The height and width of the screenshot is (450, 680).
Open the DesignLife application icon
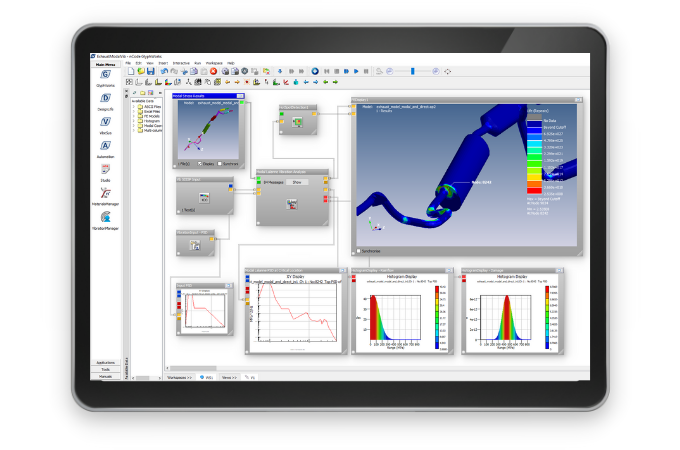(x=105, y=99)
